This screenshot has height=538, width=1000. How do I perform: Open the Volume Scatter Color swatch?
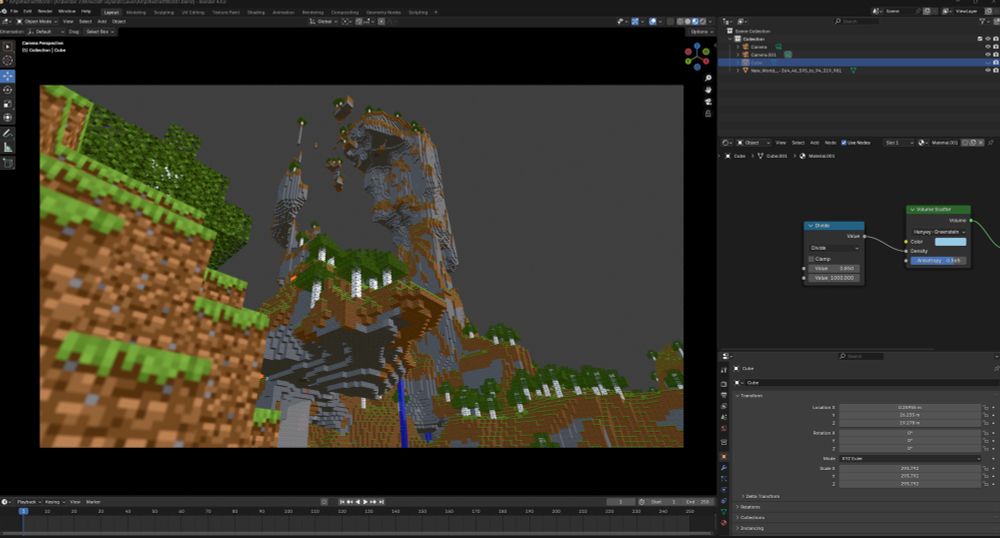pos(950,242)
